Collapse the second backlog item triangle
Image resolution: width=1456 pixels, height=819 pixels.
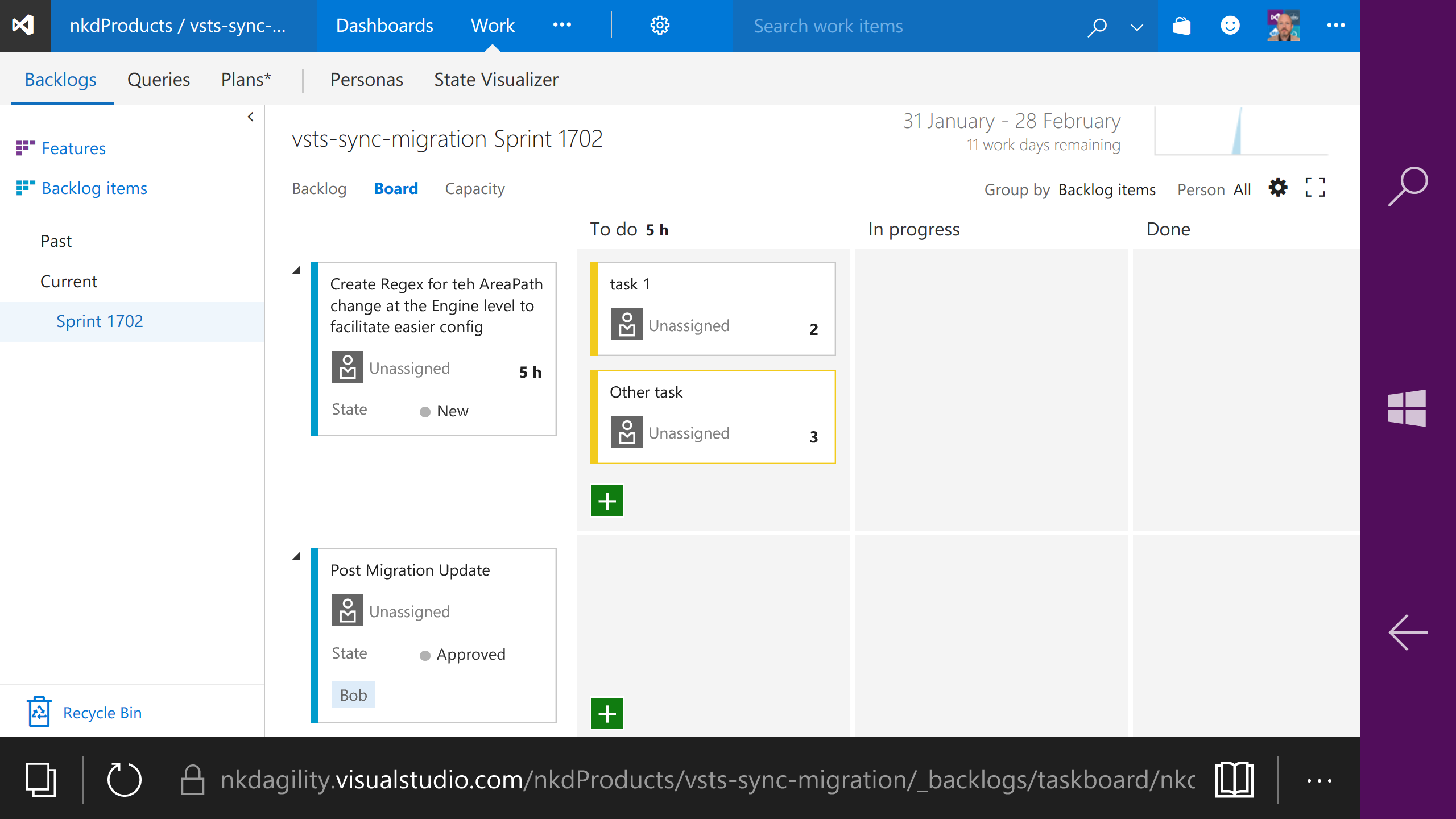pos(297,553)
